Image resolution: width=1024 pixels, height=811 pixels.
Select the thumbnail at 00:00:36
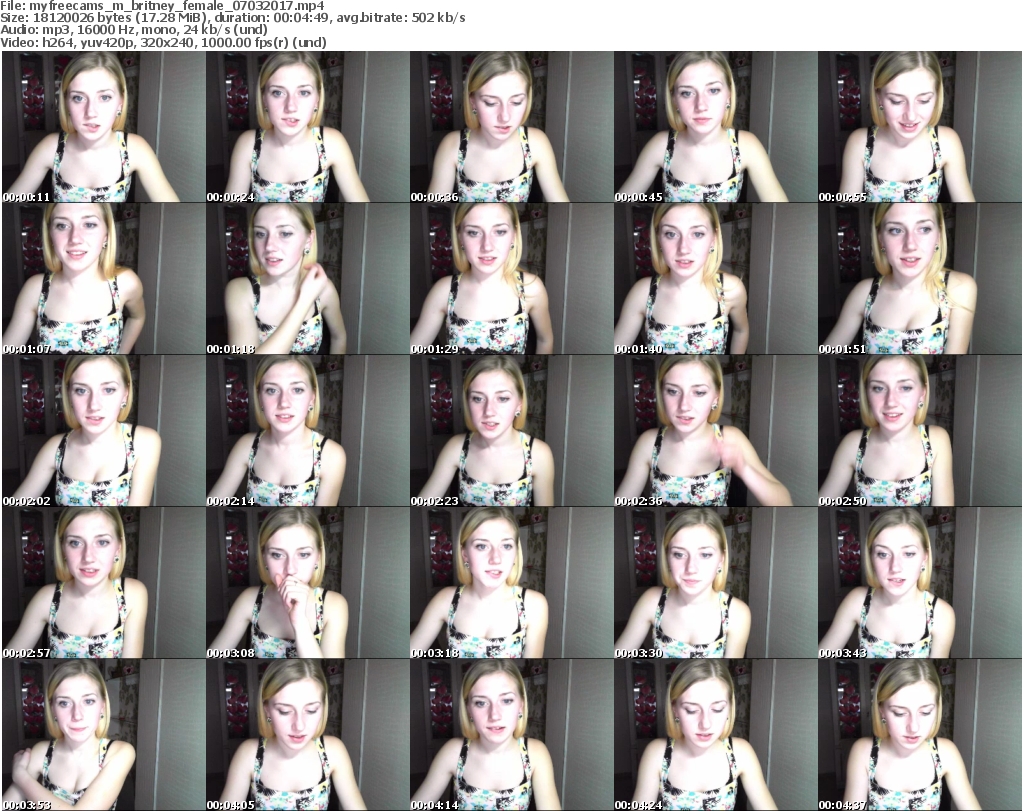click(x=511, y=127)
